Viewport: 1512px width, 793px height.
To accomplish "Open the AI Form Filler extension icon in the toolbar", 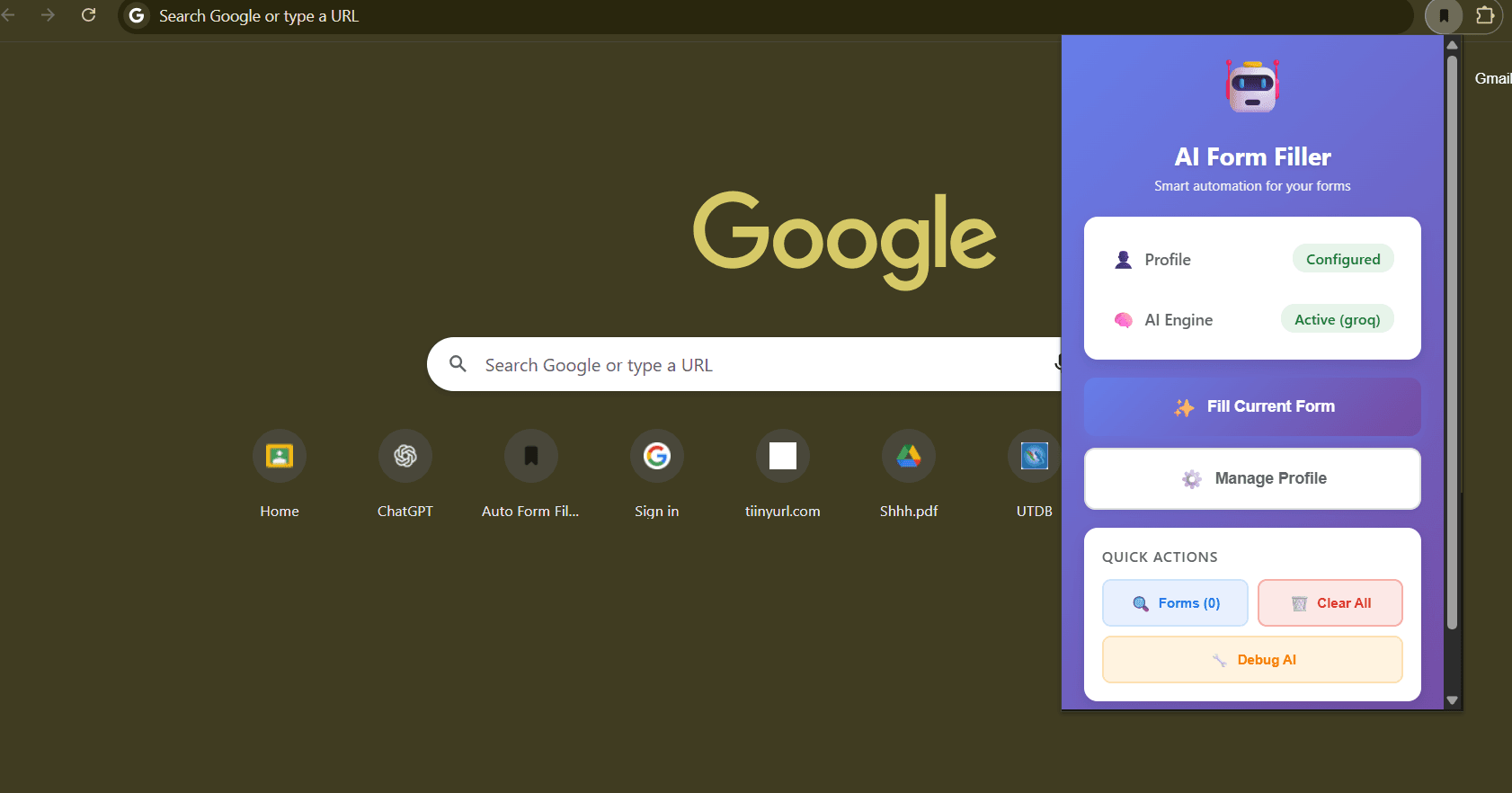I will pyautogui.click(x=1444, y=16).
